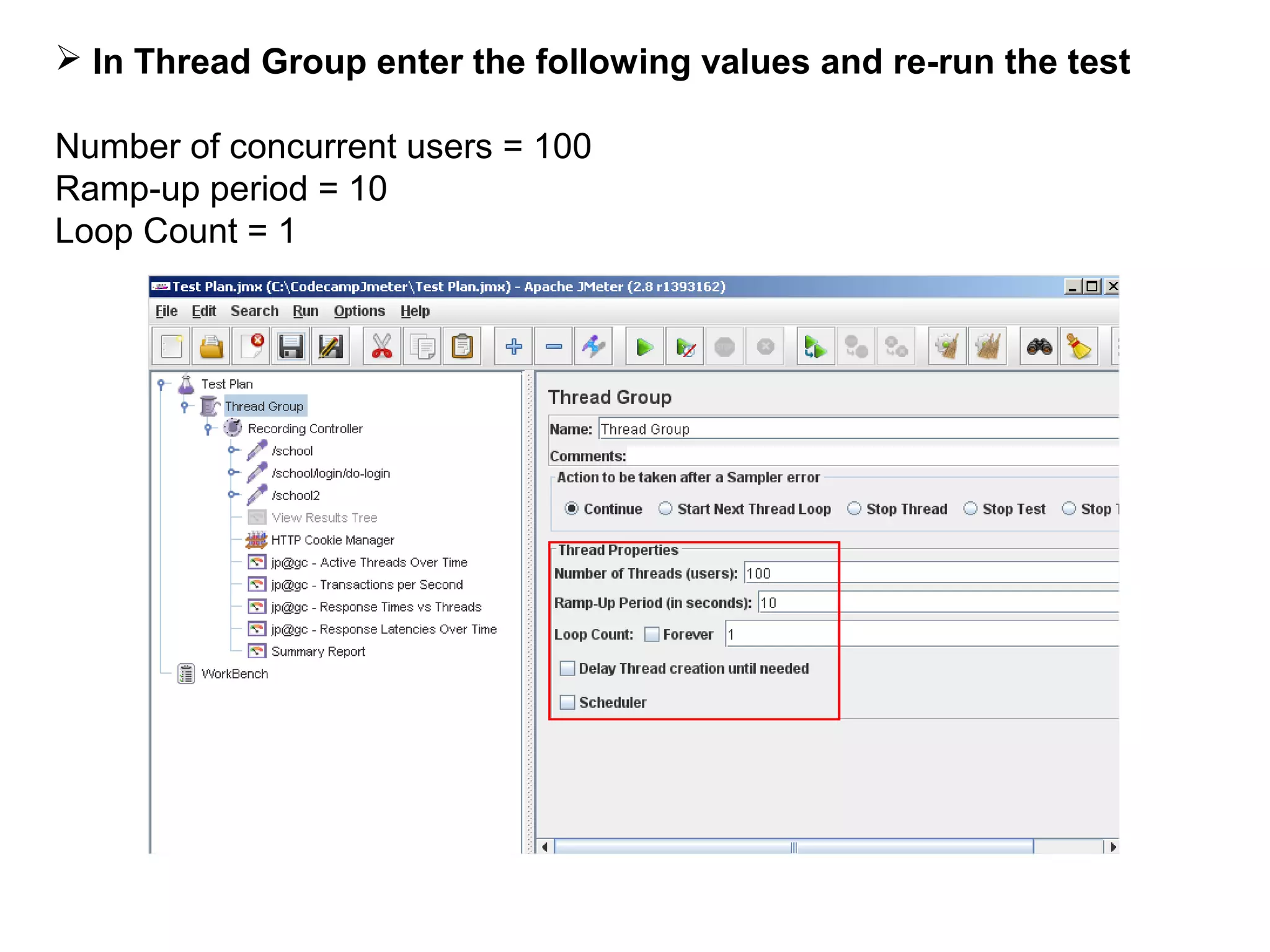Start the test with green play icon
The image size is (1270, 952).
tap(645, 346)
